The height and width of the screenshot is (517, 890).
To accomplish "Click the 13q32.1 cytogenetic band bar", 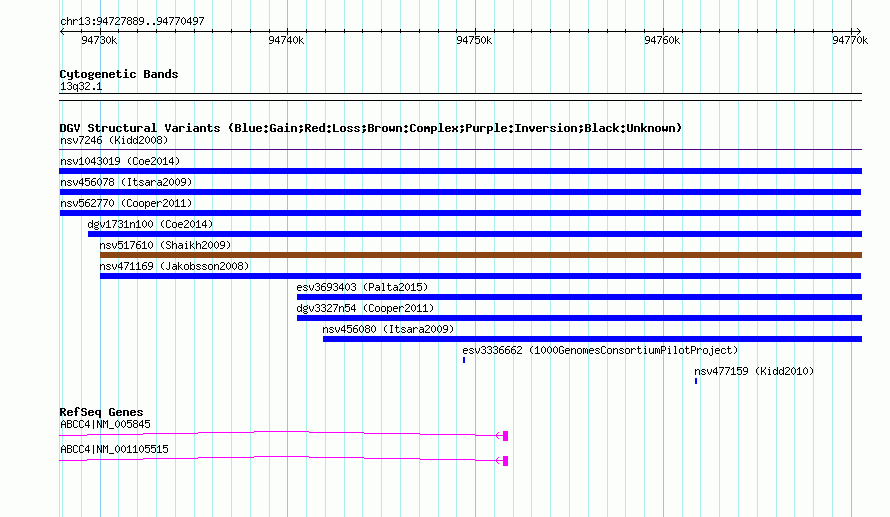I will (460, 97).
